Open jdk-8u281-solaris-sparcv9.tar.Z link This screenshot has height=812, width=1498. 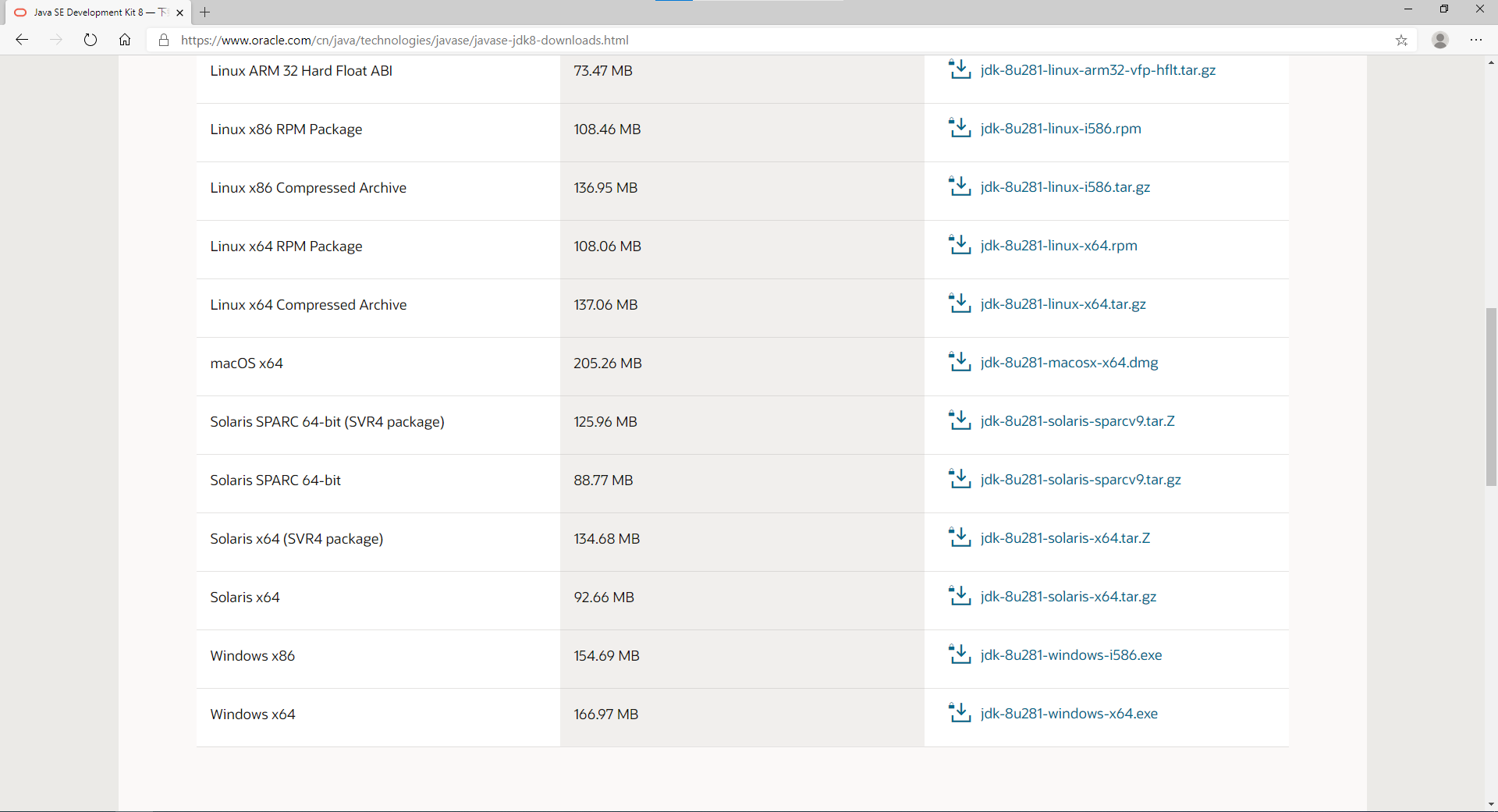point(1077,421)
